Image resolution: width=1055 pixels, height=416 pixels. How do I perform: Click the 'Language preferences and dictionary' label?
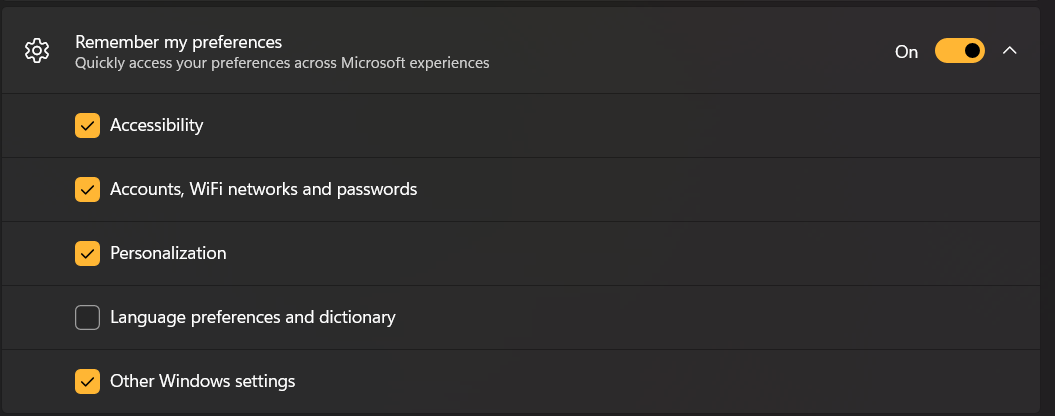tap(253, 317)
